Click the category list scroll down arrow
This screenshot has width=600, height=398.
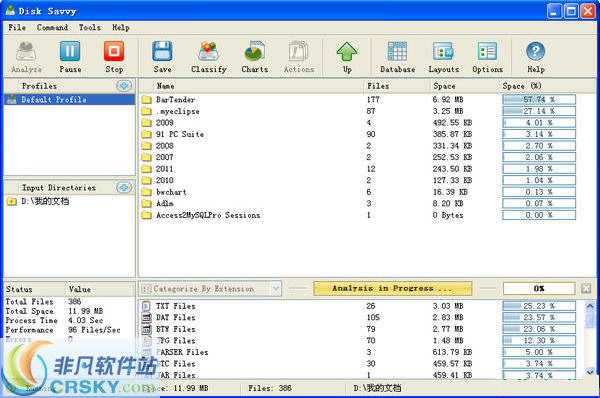[590, 371]
